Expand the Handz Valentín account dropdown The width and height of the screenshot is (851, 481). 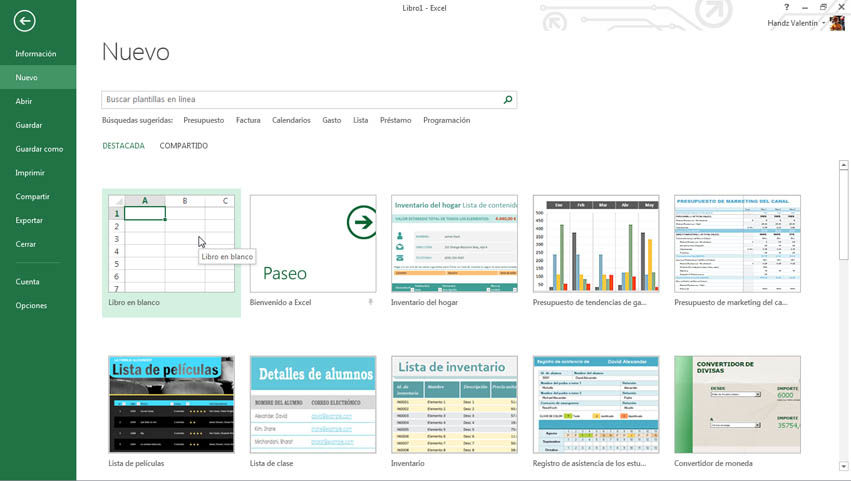(824, 23)
